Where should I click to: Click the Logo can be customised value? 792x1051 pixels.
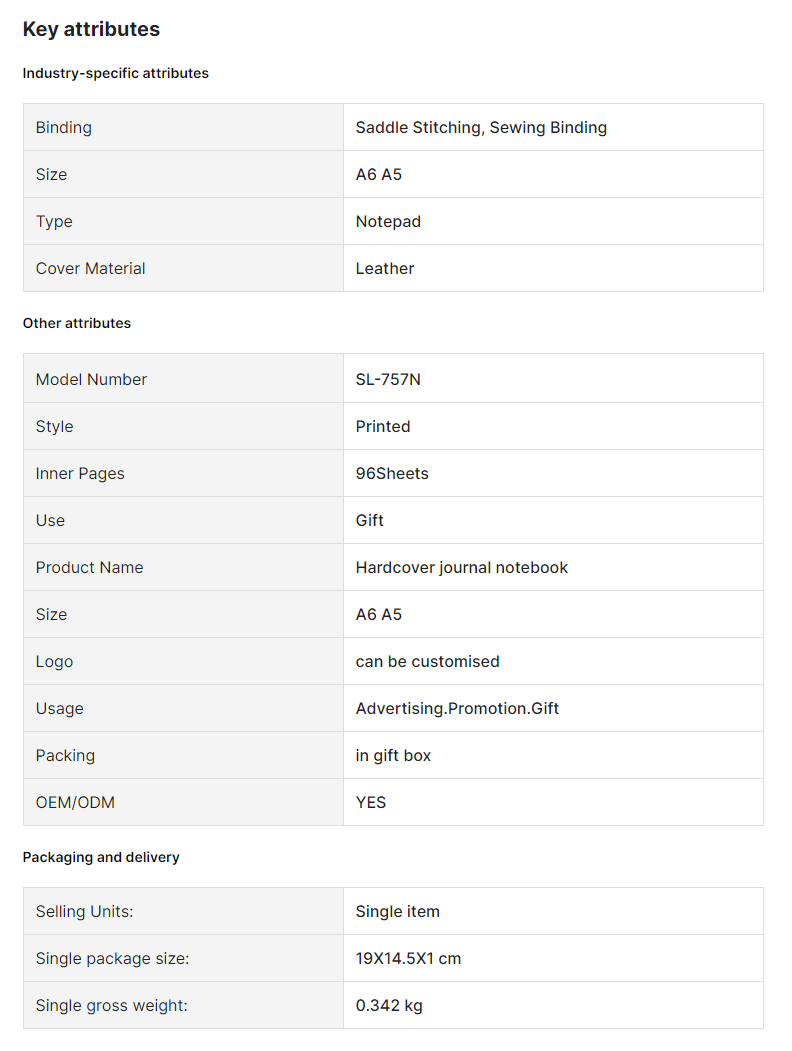pos(427,661)
